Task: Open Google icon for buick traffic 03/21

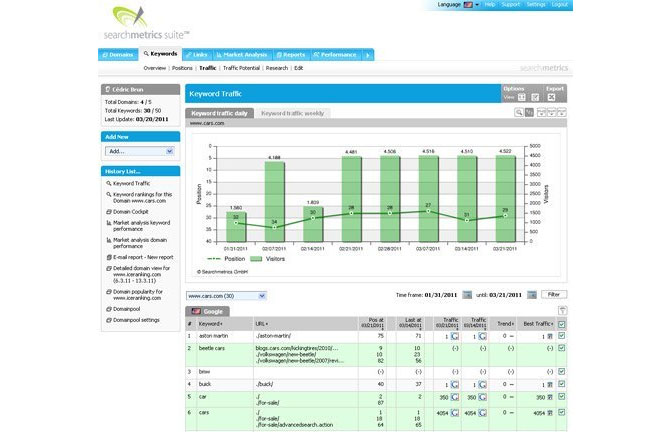Action: pos(455,384)
